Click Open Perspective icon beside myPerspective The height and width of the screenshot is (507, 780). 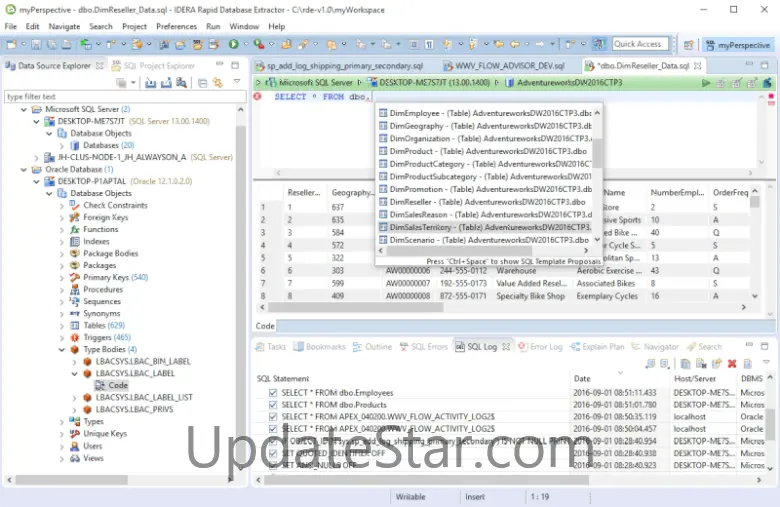tap(688, 45)
